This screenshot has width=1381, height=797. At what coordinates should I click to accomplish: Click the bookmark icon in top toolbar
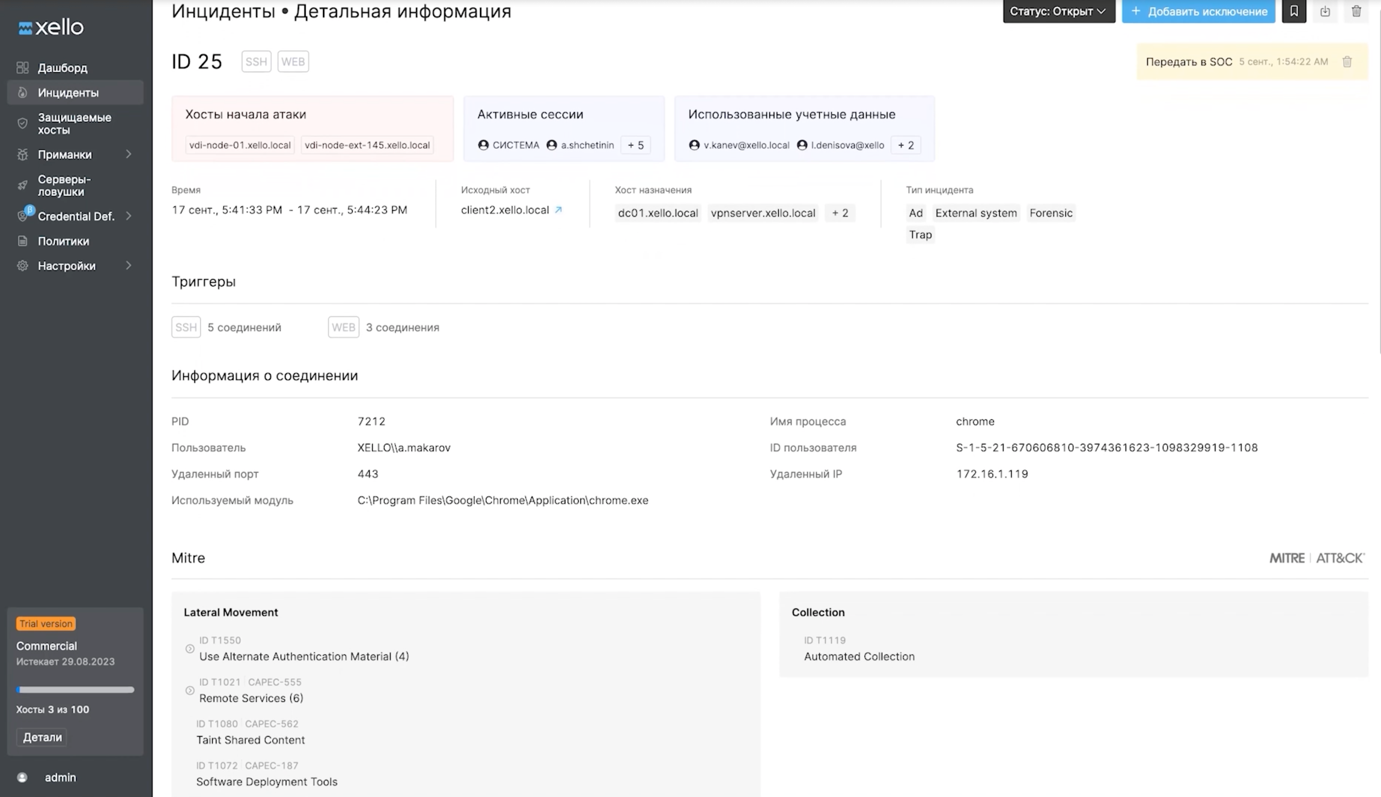click(x=1293, y=11)
